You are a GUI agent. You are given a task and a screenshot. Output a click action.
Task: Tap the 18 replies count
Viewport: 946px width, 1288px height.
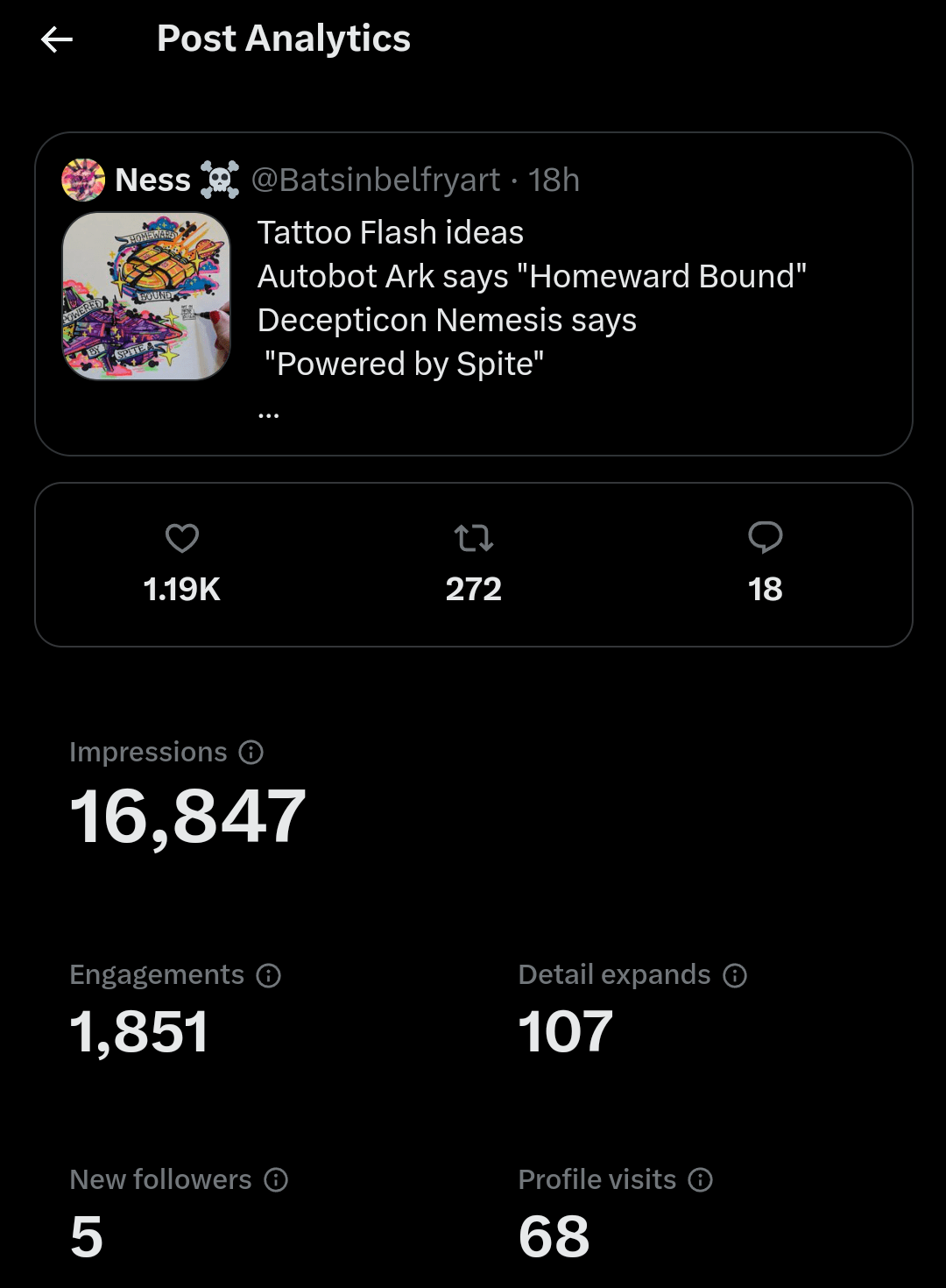[765, 590]
